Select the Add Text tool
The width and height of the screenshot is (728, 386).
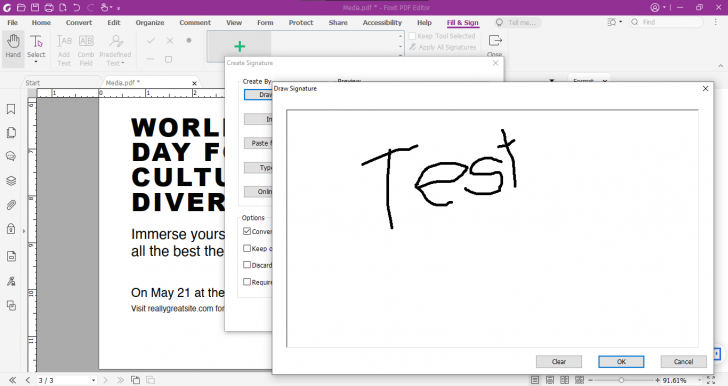click(x=64, y=50)
